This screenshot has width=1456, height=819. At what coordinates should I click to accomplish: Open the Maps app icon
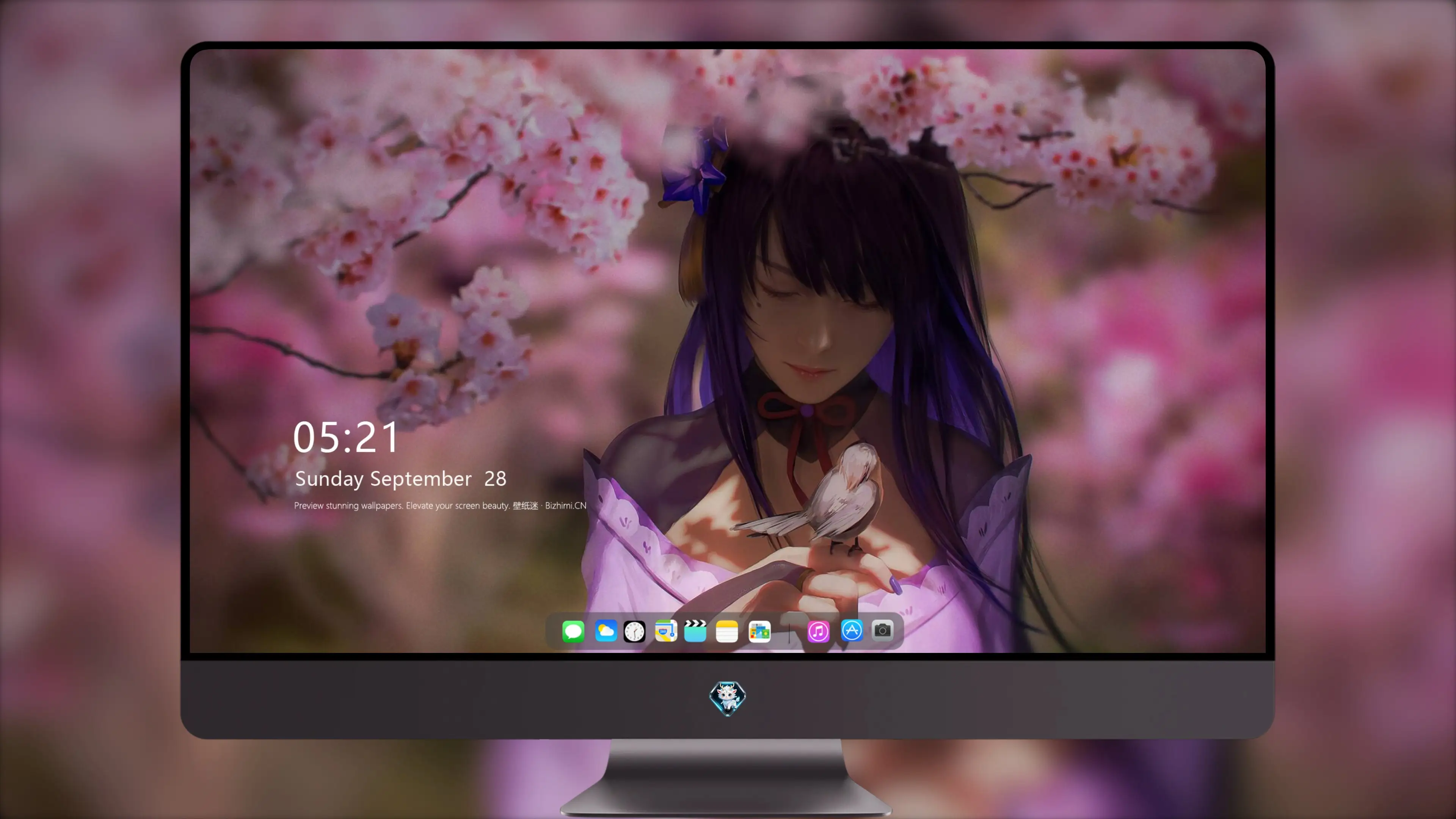pos(666,631)
